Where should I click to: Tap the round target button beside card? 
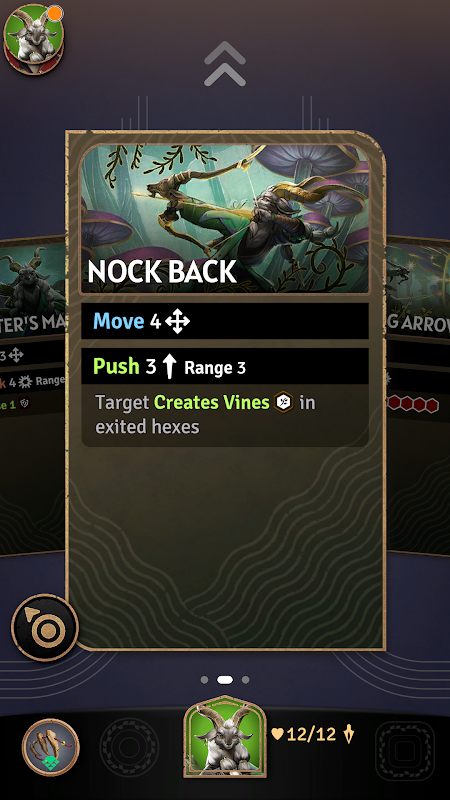tap(45, 627)
